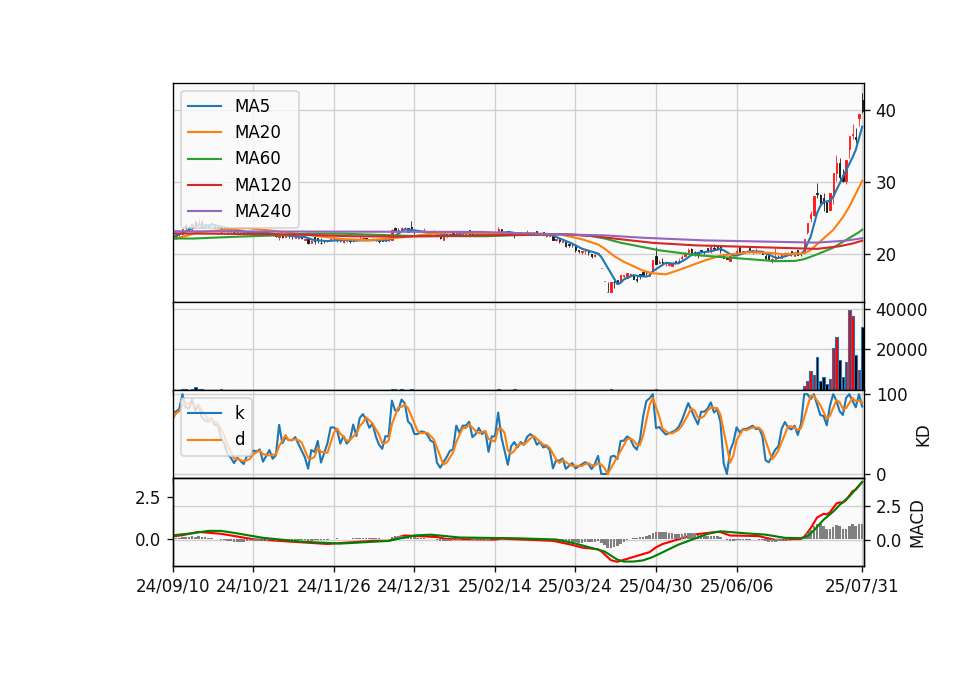This screenshot has height=690, width=960.
Task: Click the price axis value 20
Action: pyautogui.click(x=886, y=255)
